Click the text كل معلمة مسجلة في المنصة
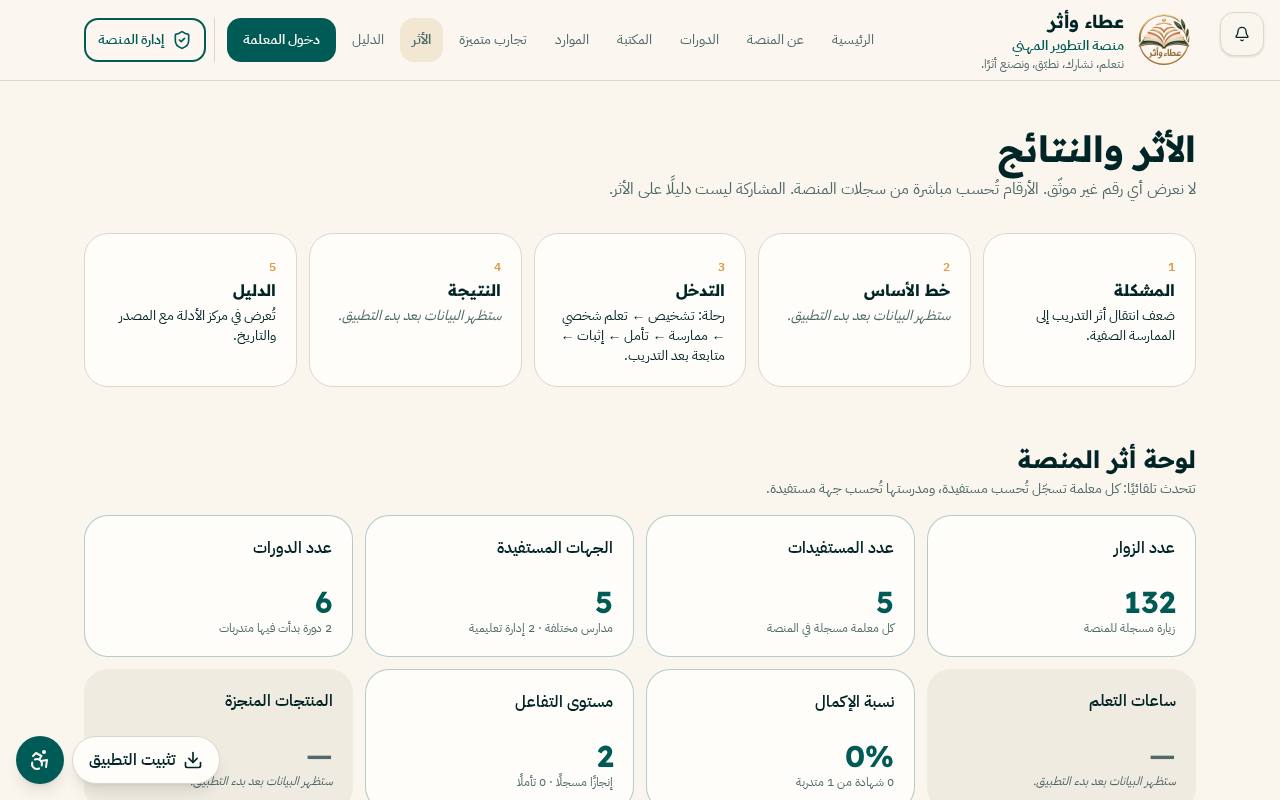The width and height of the screenshot is (1280, 800). click(830, 628)
